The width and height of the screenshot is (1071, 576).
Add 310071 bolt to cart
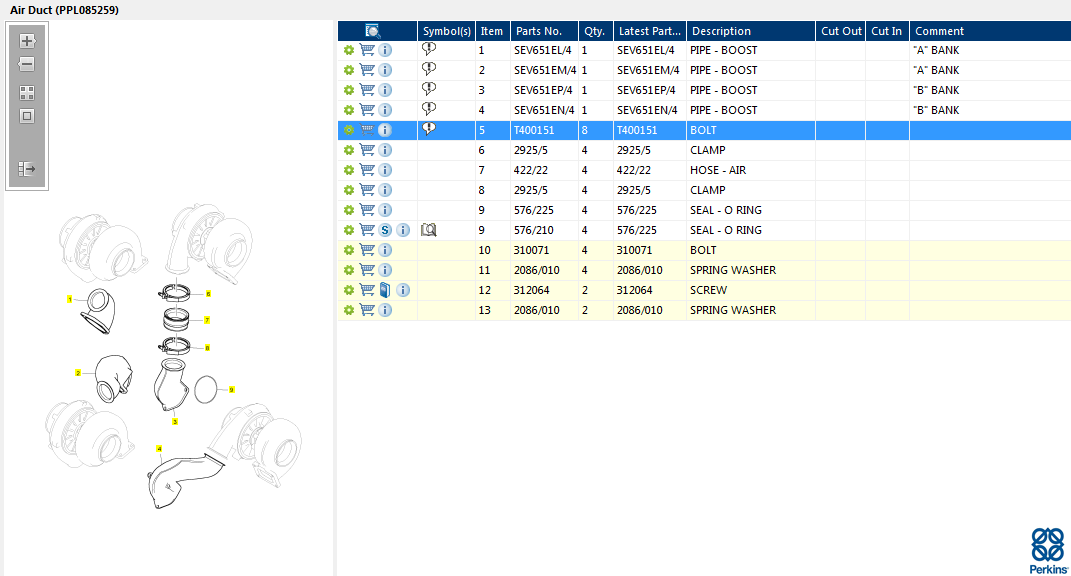367,250
